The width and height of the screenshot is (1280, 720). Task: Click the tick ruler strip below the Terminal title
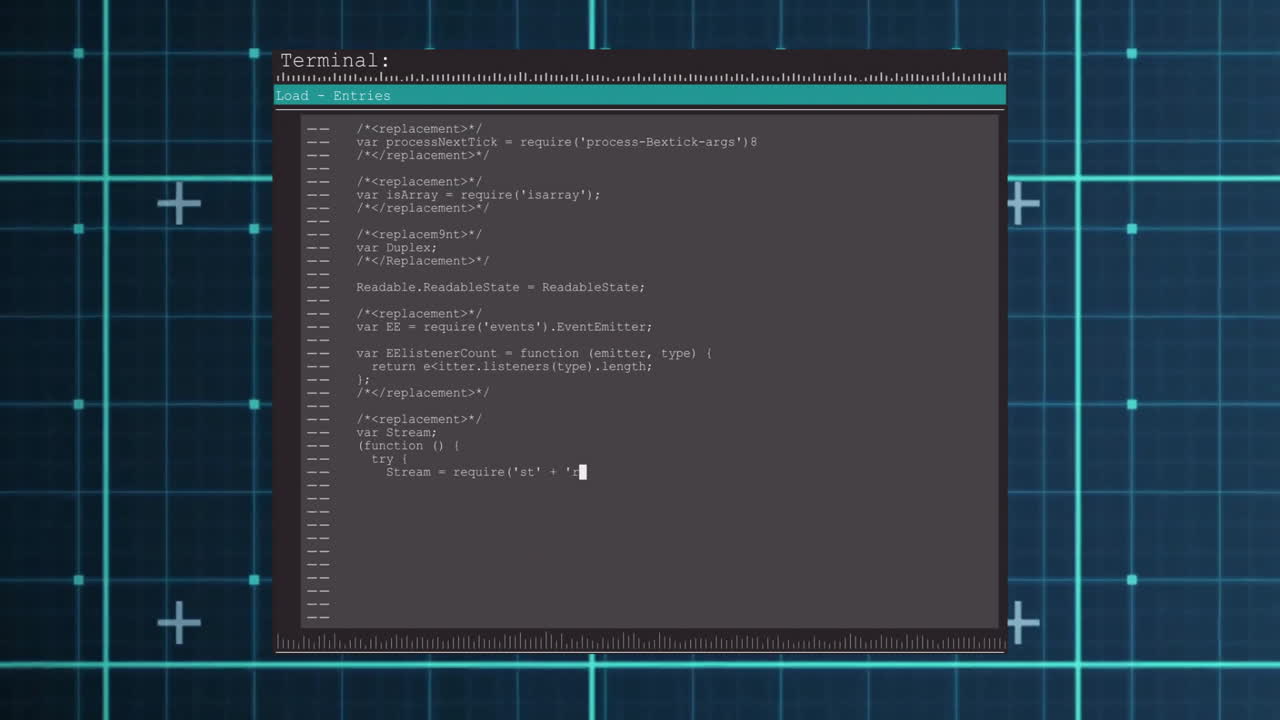pyautogui.click(x=640, y=77)
